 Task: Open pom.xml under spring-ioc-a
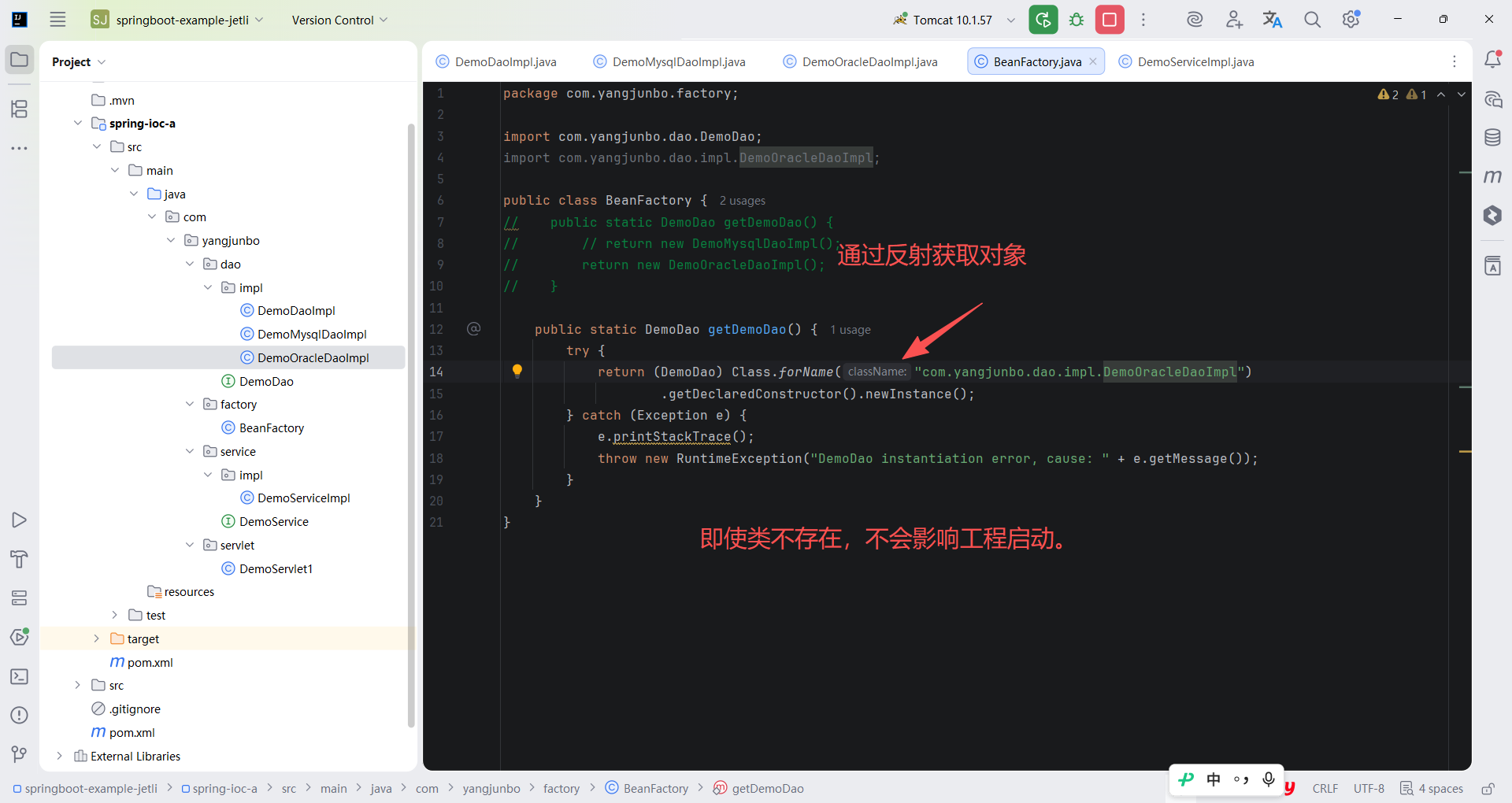pos(141,662)
